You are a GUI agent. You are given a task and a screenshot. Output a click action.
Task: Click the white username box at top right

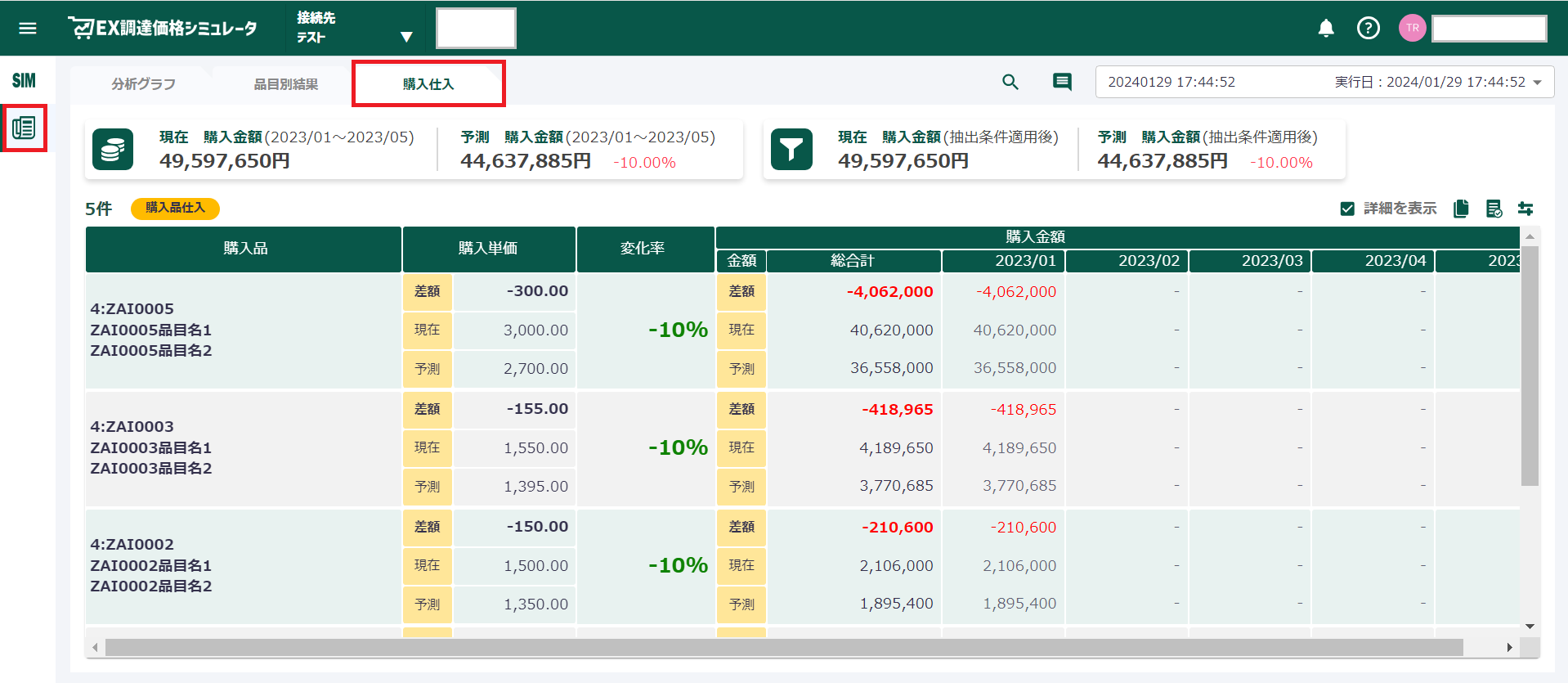(1490, 29)
